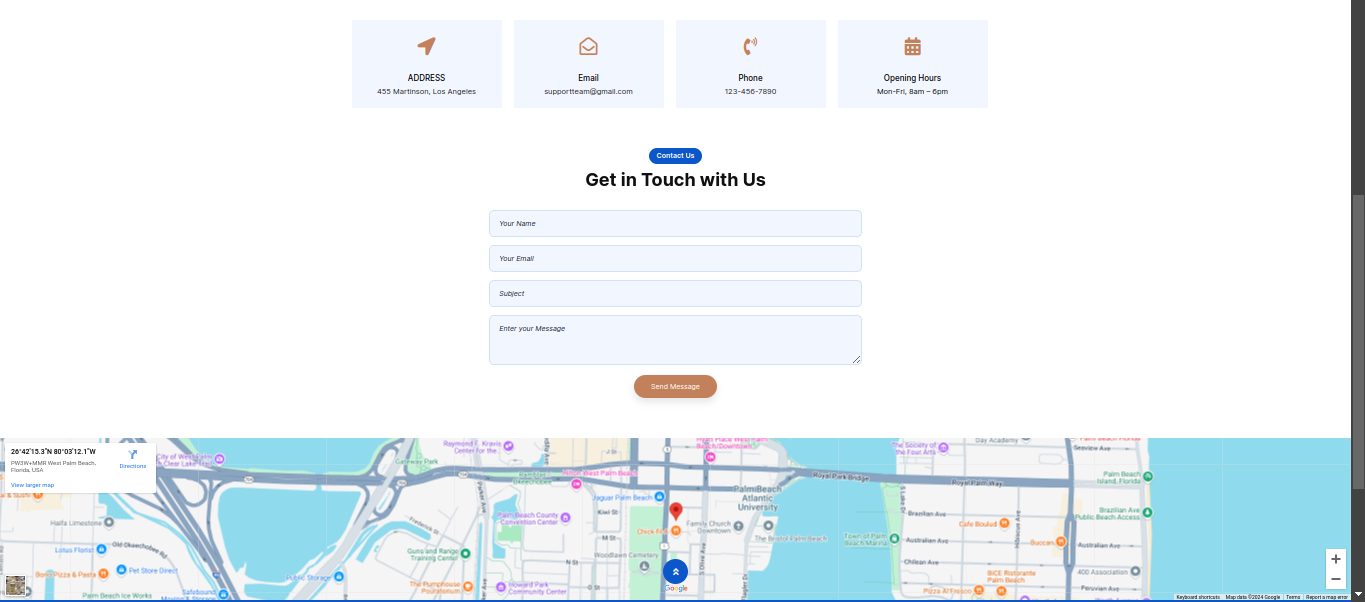1365x602 pixels.
Task: Click the map coordinates 26°42'15.3"N text
Action: click(54, 452)
